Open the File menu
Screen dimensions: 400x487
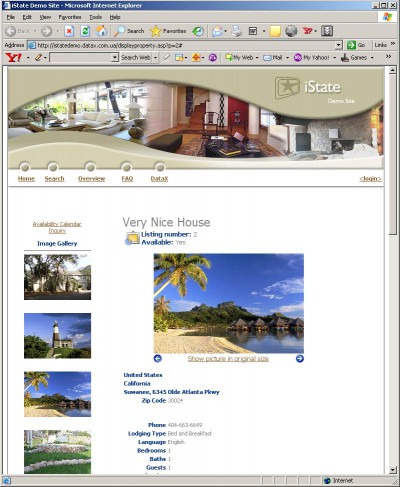click(x=10, y=17)
